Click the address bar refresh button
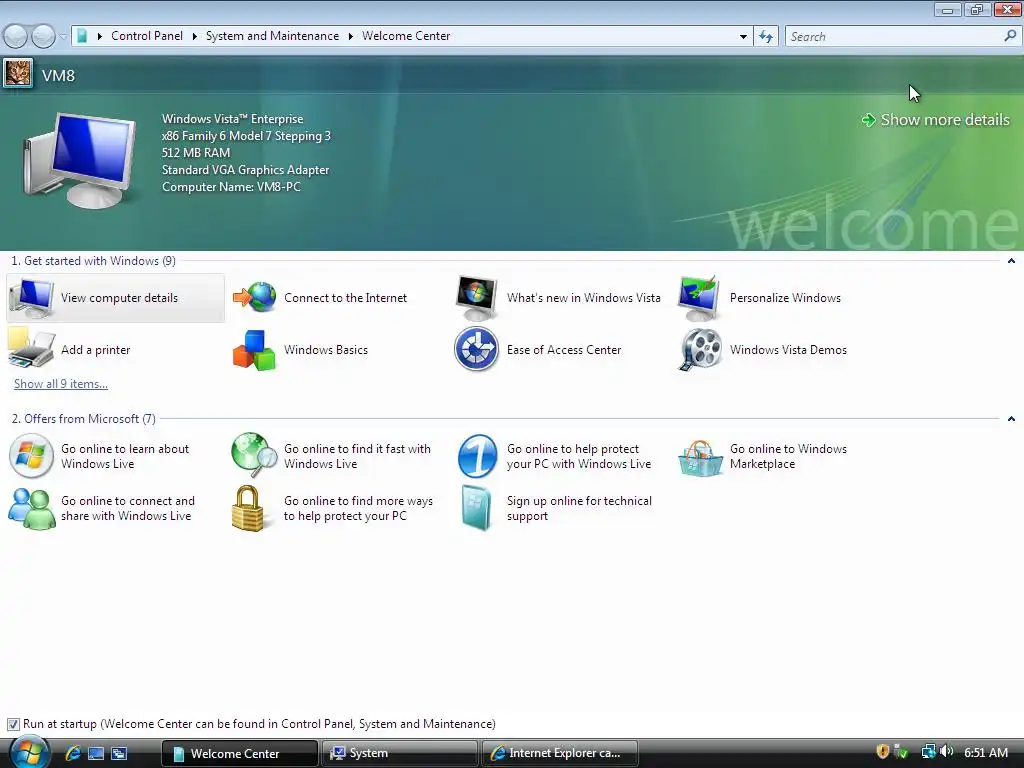1024x768 pixels. pyautogui.click(x=765, y=37)
